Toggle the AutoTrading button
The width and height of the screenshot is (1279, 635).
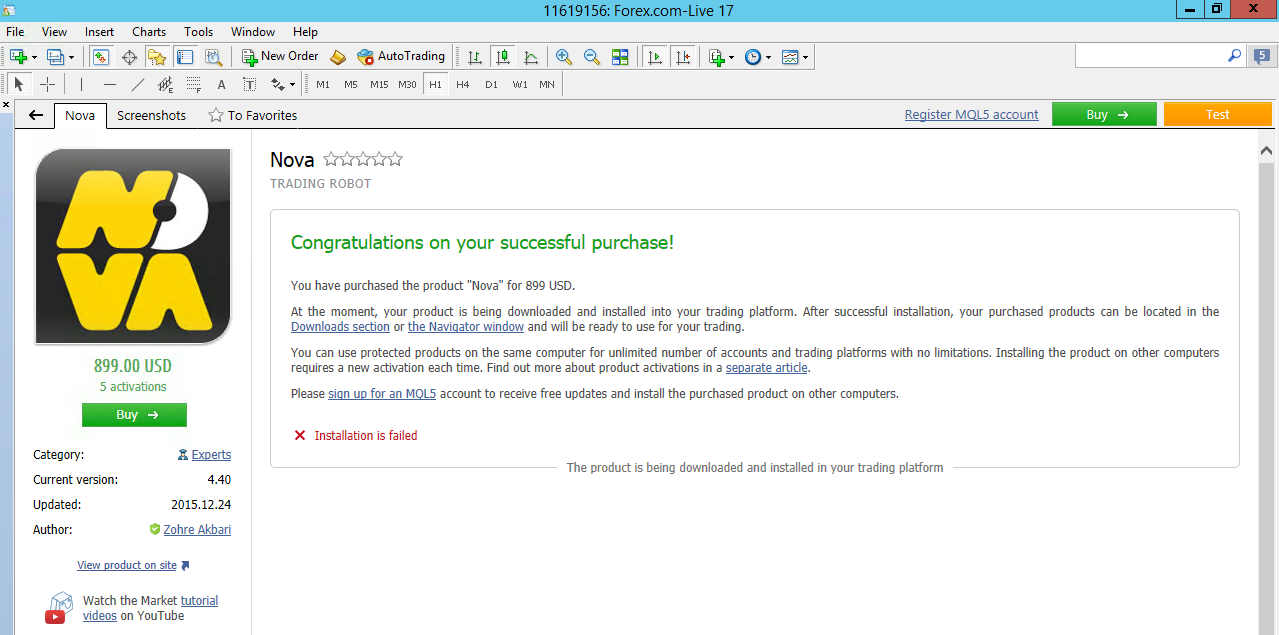[401, 57]
